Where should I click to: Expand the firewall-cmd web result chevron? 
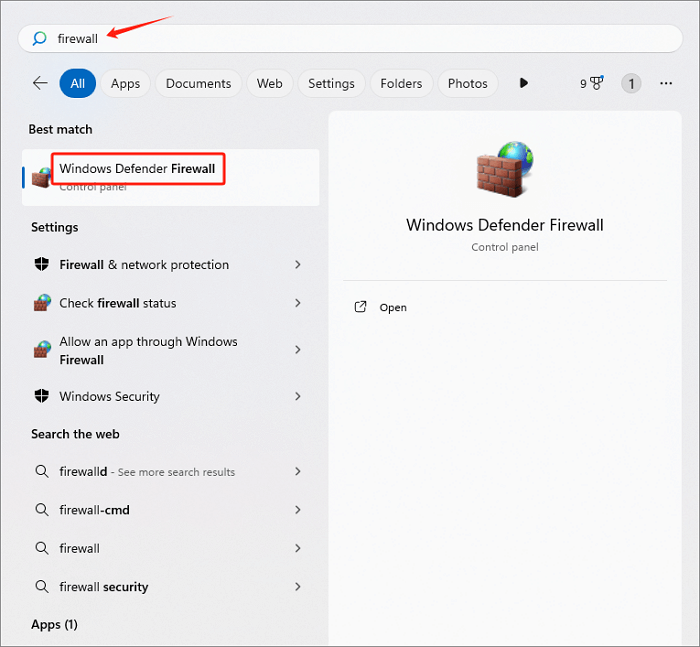coord(298,510)
